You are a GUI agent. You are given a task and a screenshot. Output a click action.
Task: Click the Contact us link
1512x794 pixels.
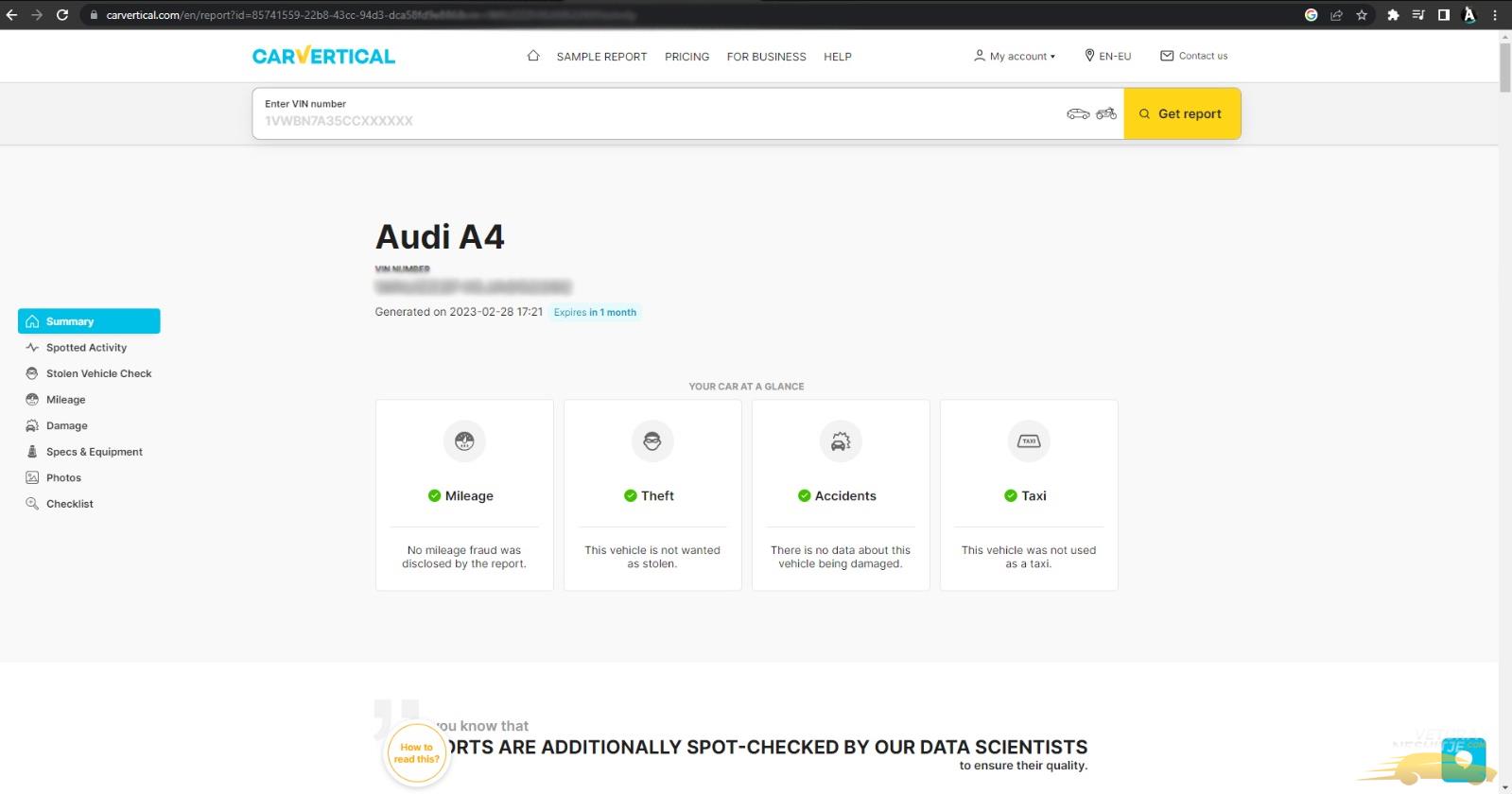[x=1193, y=56]
